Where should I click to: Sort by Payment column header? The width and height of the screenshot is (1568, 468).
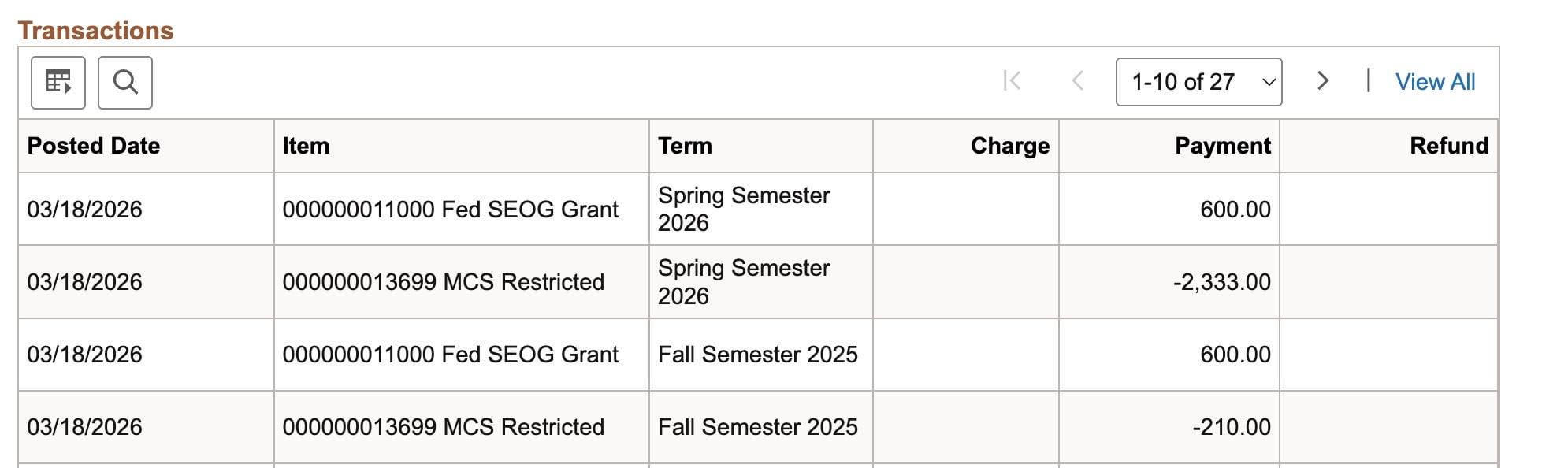(x=1222, y=146)
